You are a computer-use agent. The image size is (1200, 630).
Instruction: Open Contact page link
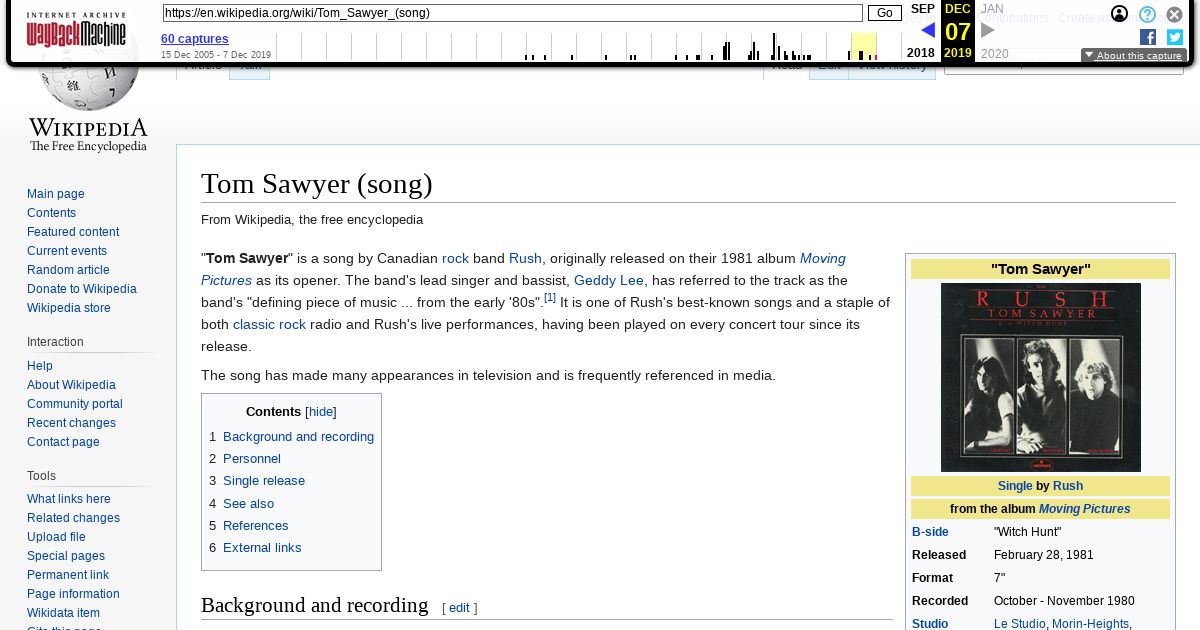coord(63,442)
